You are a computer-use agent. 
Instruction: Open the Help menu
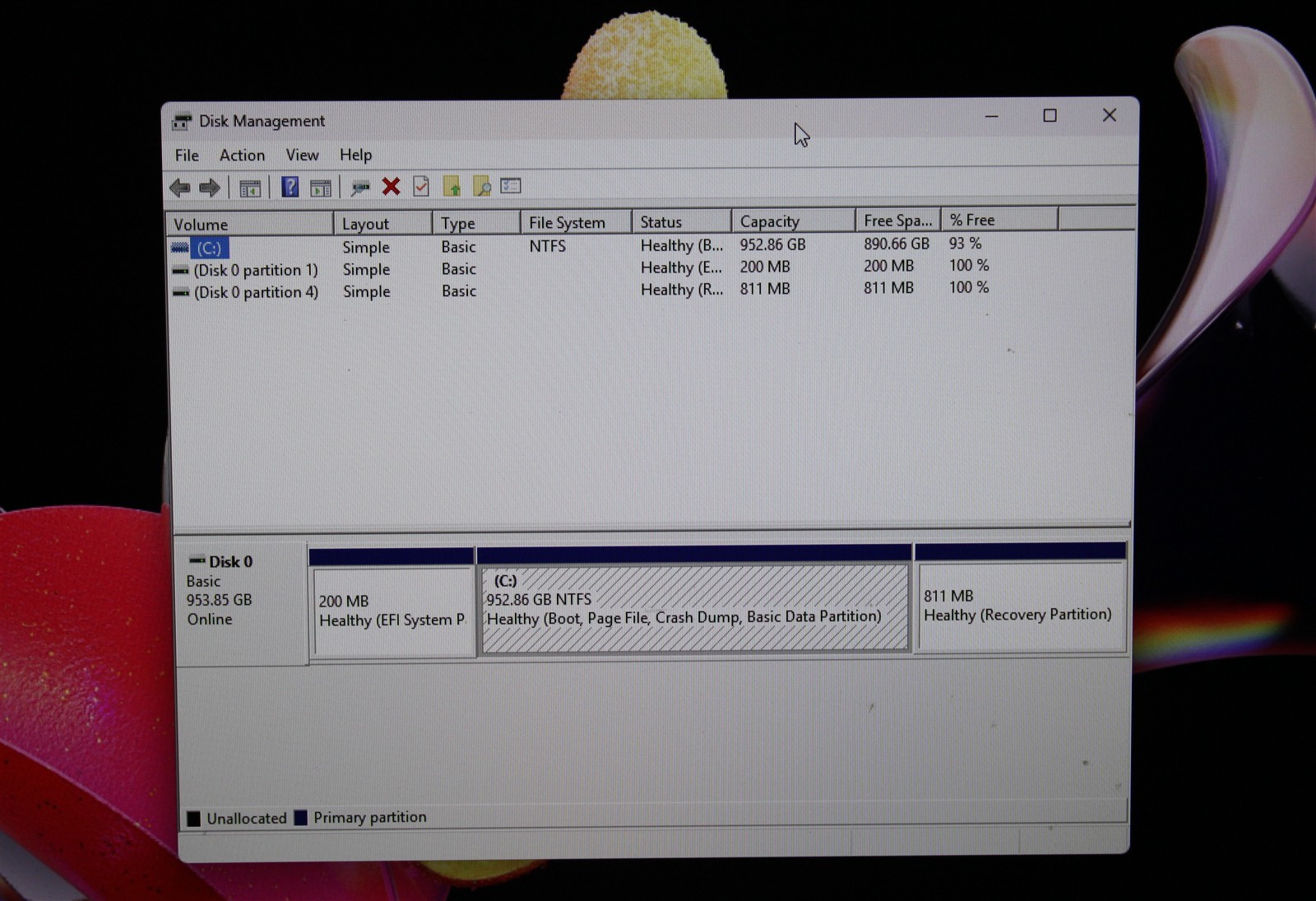point(355,155)
